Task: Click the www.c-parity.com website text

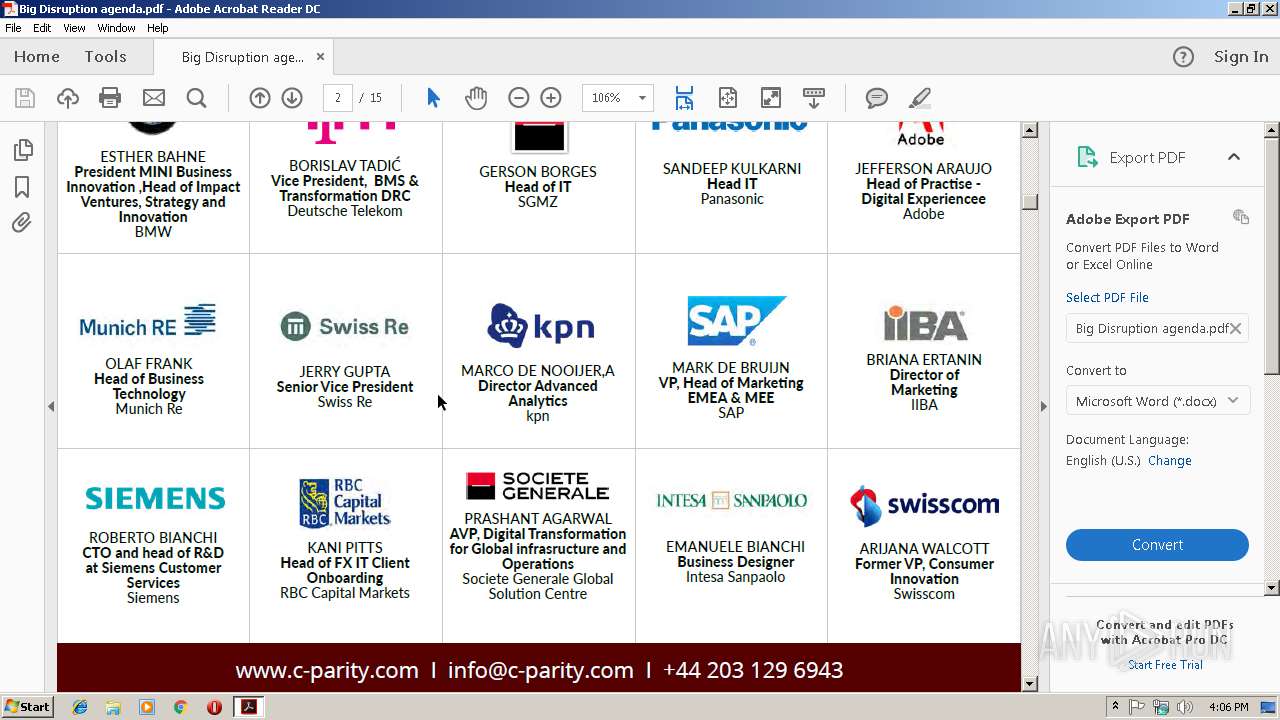Action: tap(327, 670)
